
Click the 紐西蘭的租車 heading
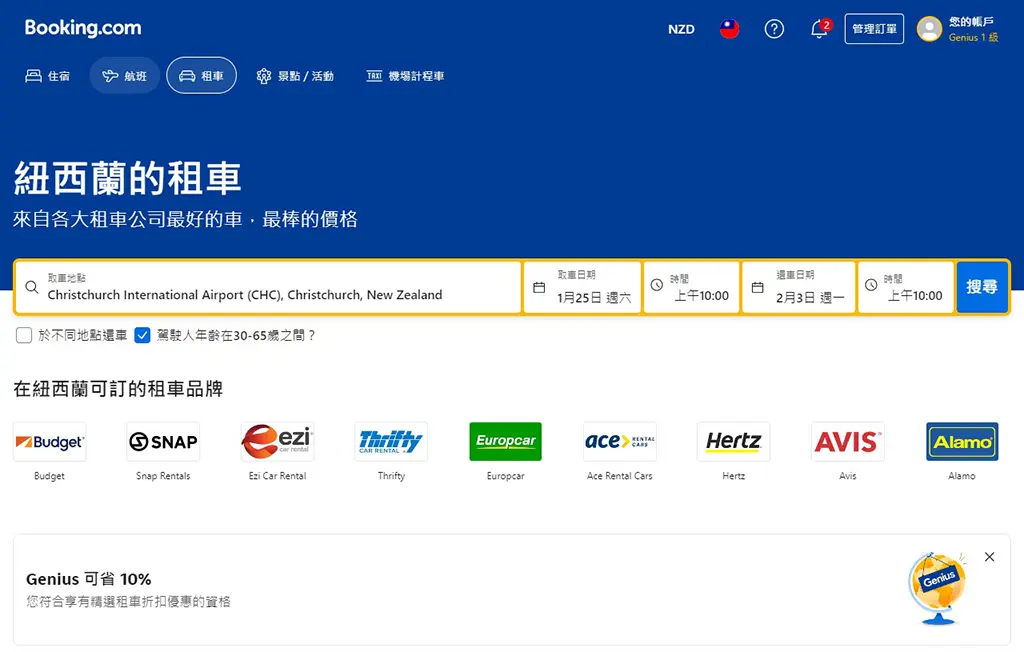127,178
